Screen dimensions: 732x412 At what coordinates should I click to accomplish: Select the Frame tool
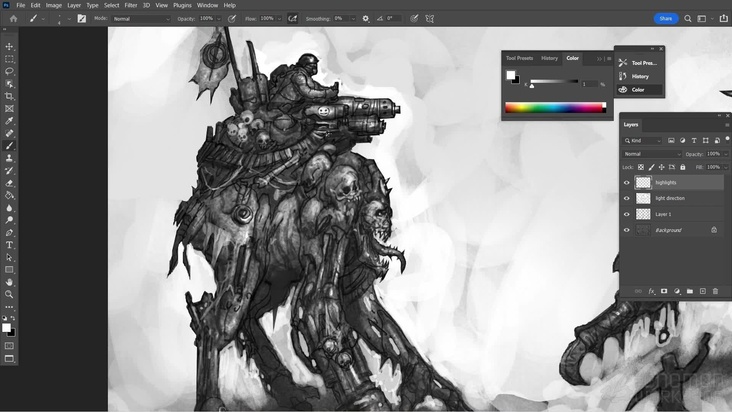tap(9, 109)
